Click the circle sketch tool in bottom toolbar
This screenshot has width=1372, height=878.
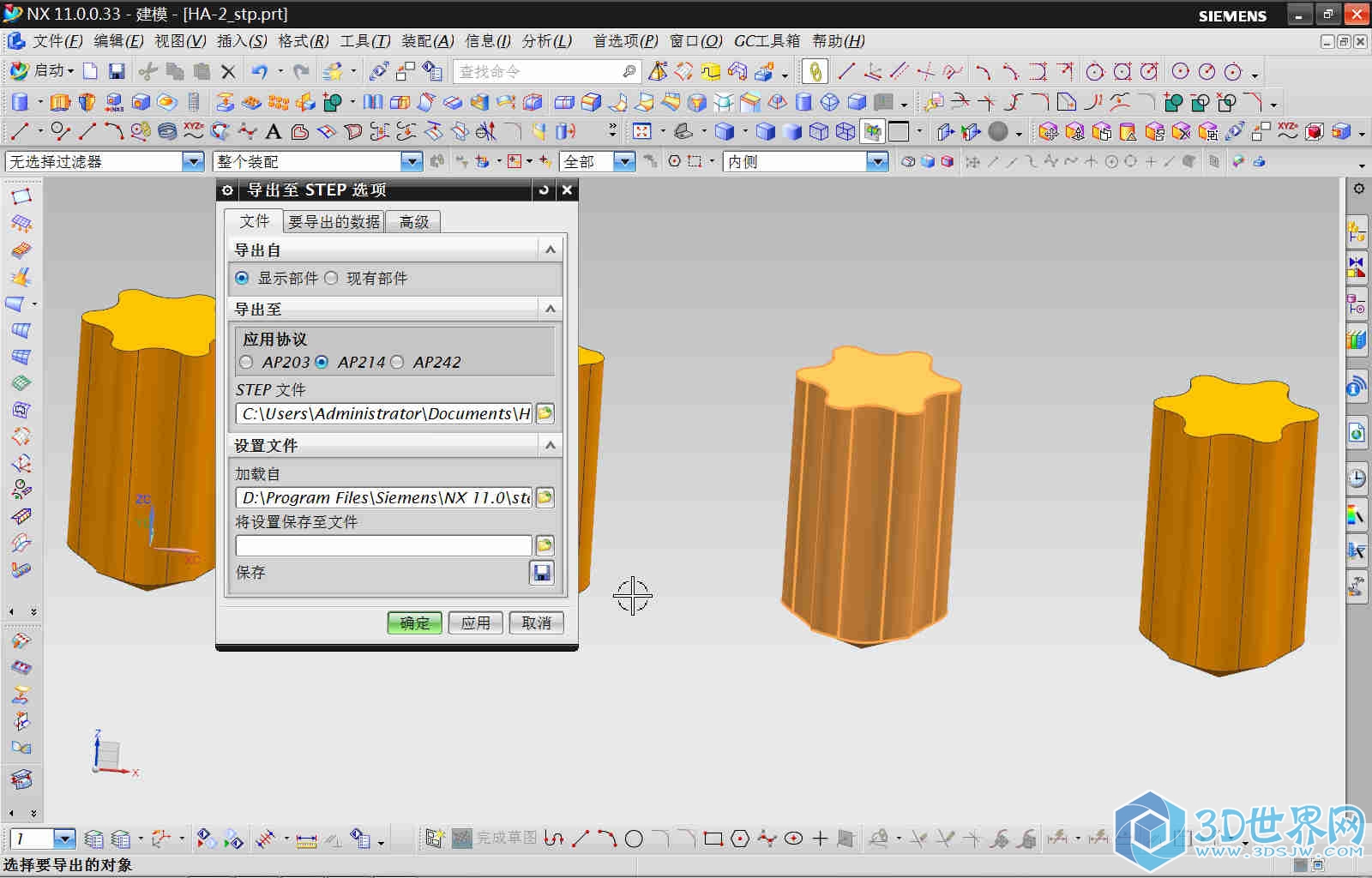[x=634, y=839]
